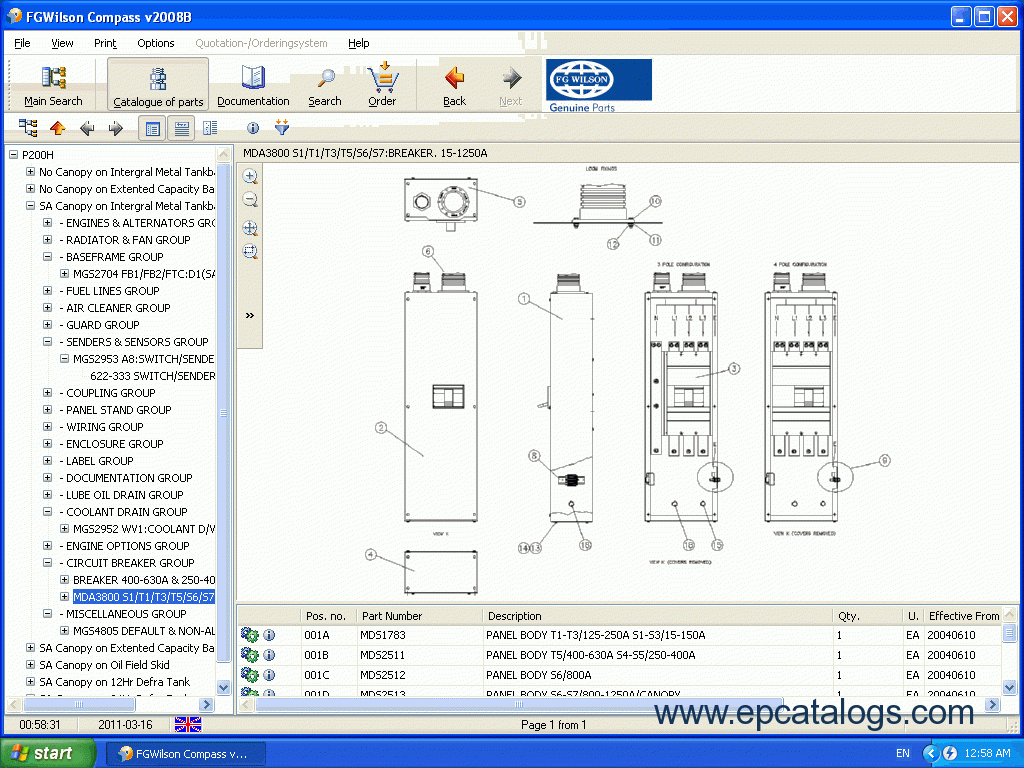Expand the drawing tools chevron
The width and height of the screenshot is (1024, 768).
[249, 315]
